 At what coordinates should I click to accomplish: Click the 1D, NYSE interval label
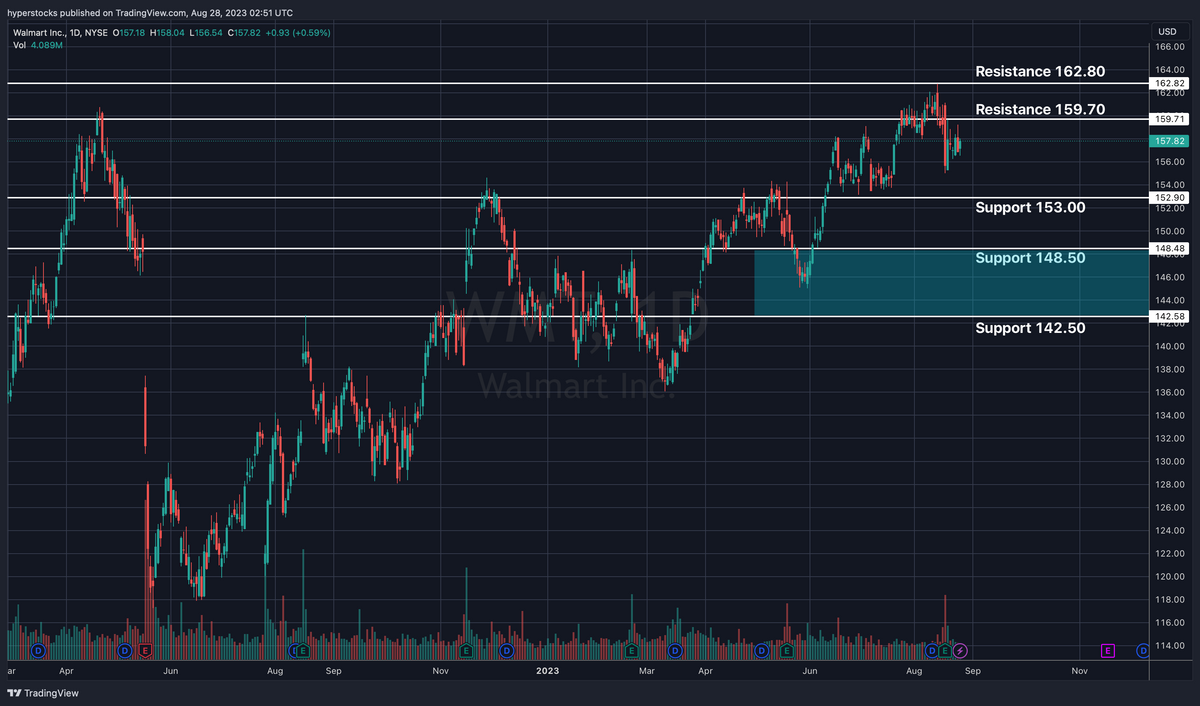click(x=90, y=33)
